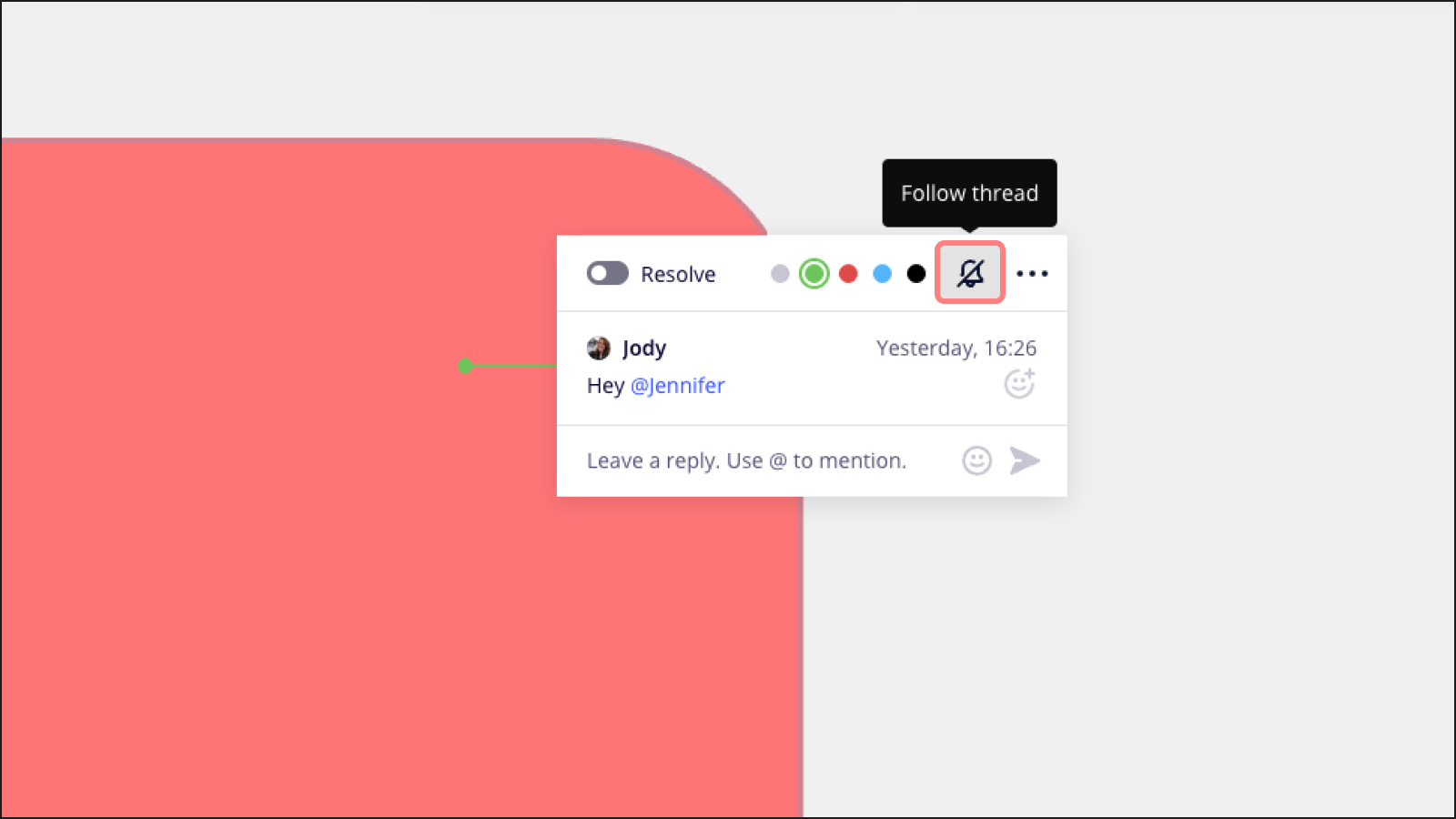Click the name Jody in comment
Viewport: 1456px width, 819px height.
pos(644,349)
